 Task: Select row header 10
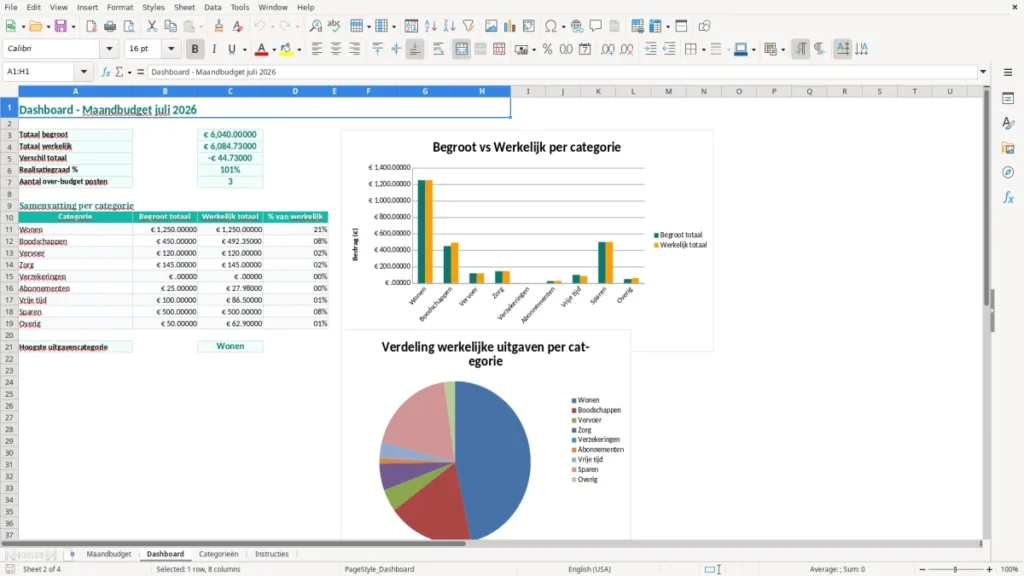point(9,217)
